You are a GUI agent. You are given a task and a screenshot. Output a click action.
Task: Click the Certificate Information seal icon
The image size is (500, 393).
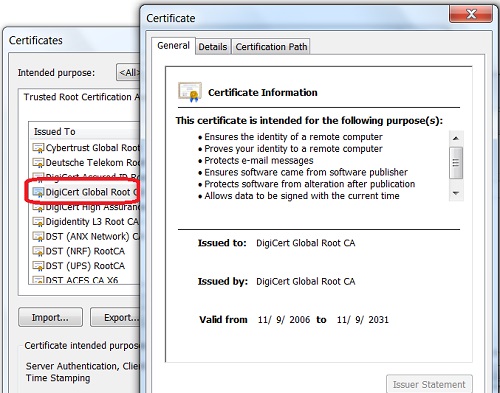click(x=190, y=92)
